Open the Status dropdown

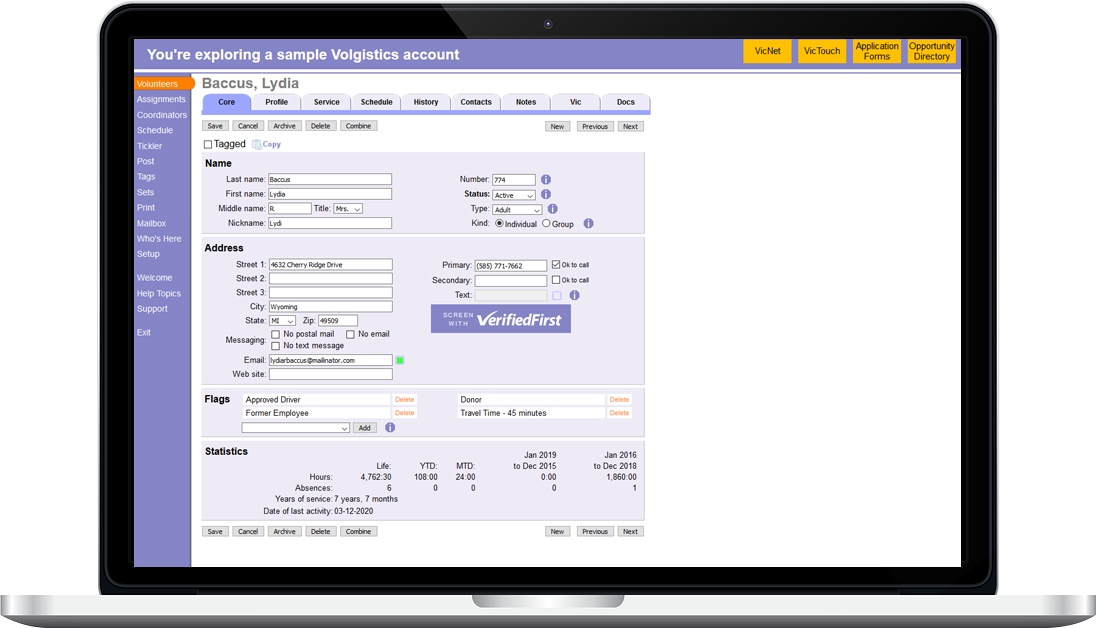(514, 195)
